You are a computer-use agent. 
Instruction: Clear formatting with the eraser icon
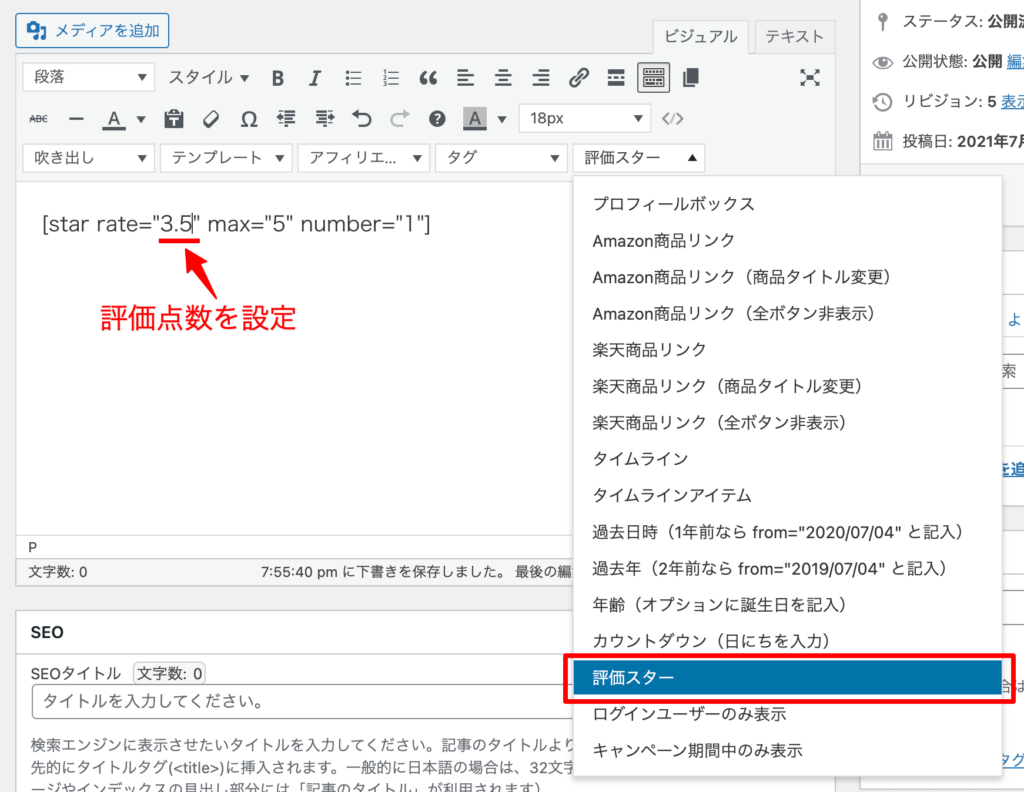click(x=211, y=119)
